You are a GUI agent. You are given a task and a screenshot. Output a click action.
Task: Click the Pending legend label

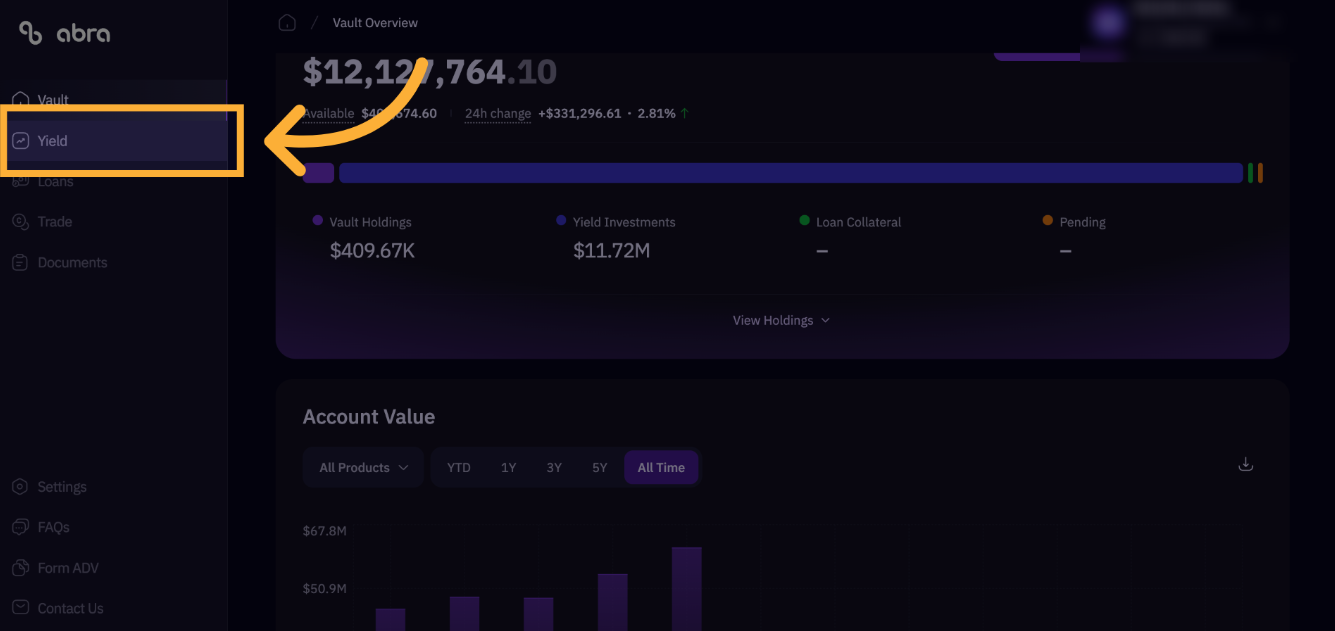(x=1082, y=222)
